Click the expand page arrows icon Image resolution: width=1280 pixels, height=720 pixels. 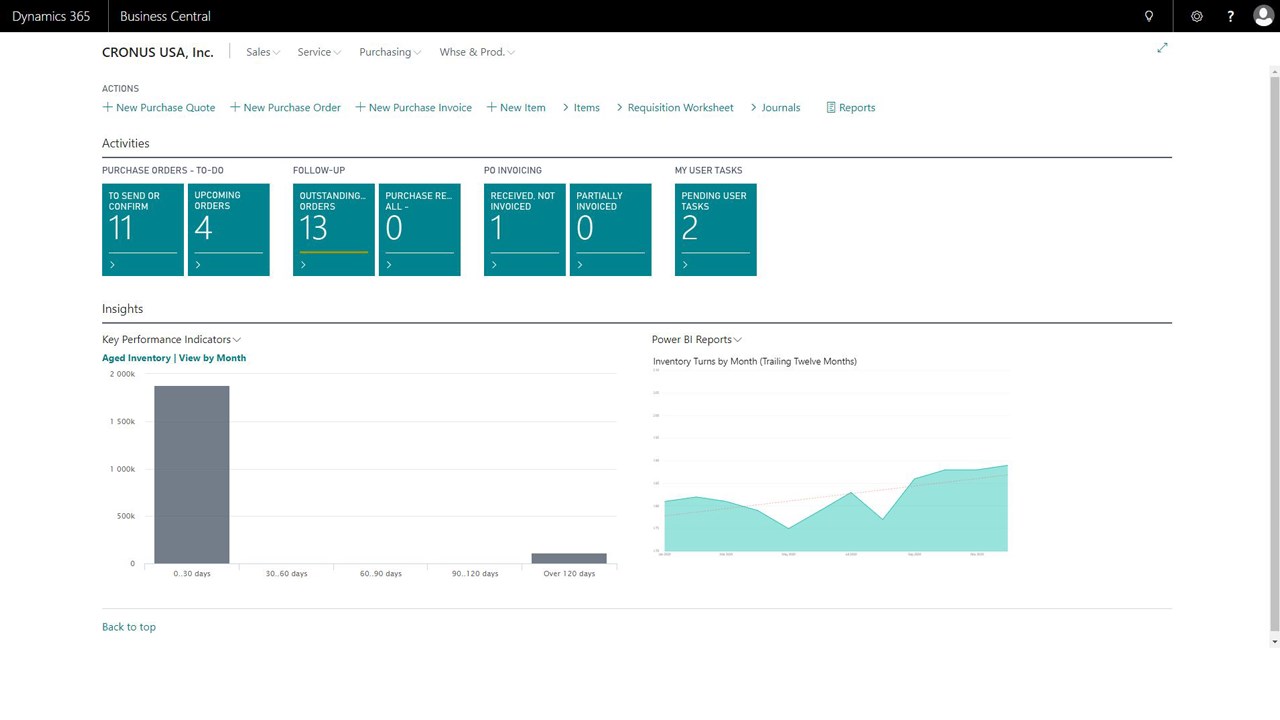1162,48
